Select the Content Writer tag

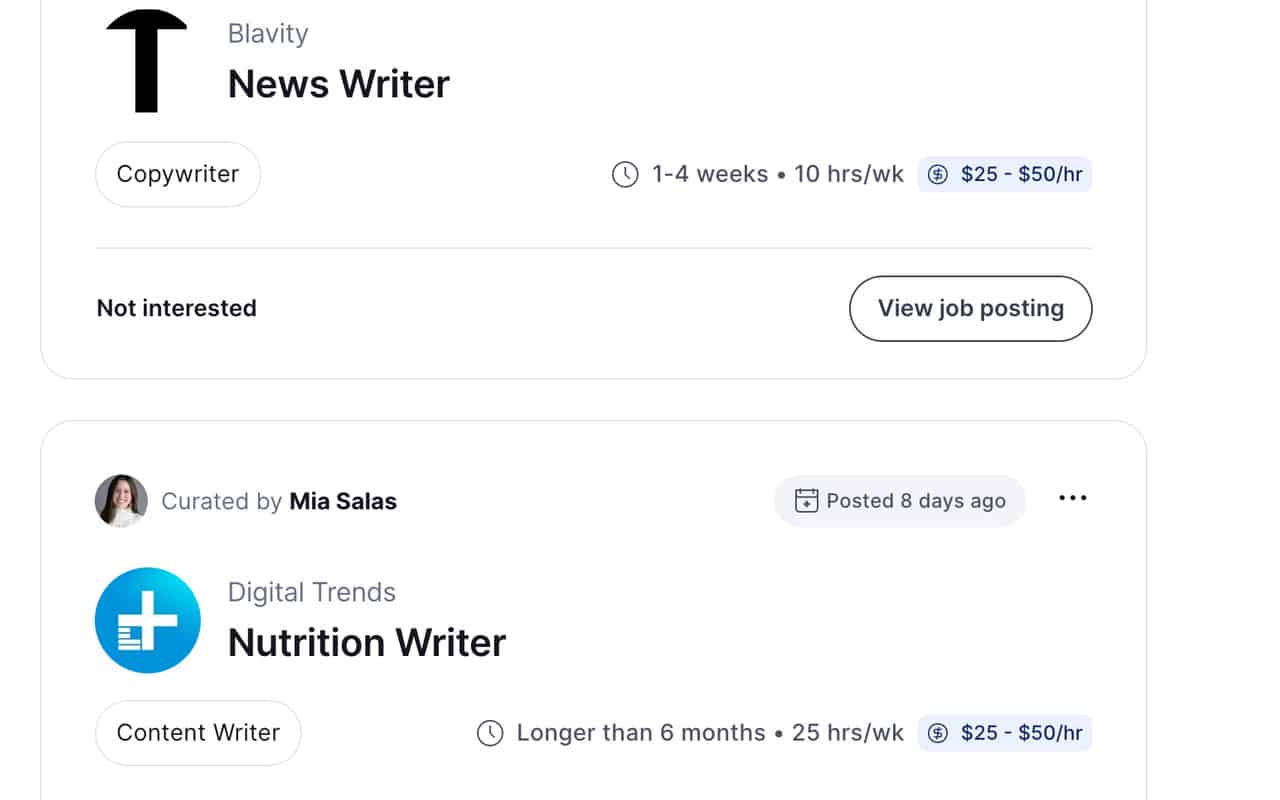tap(198, 733)
